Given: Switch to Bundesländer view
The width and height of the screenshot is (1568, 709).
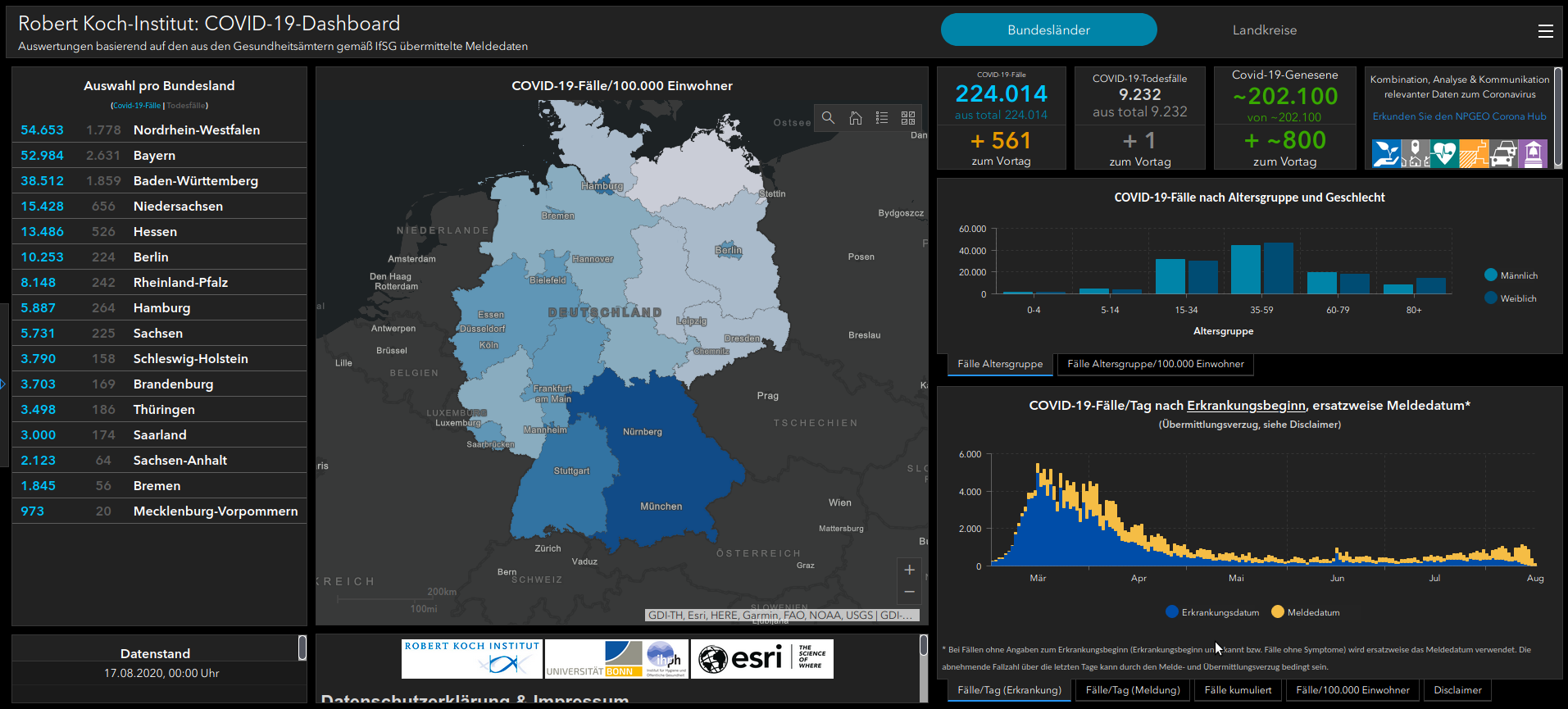Looking at the screenshot, I should point(1048,30).
